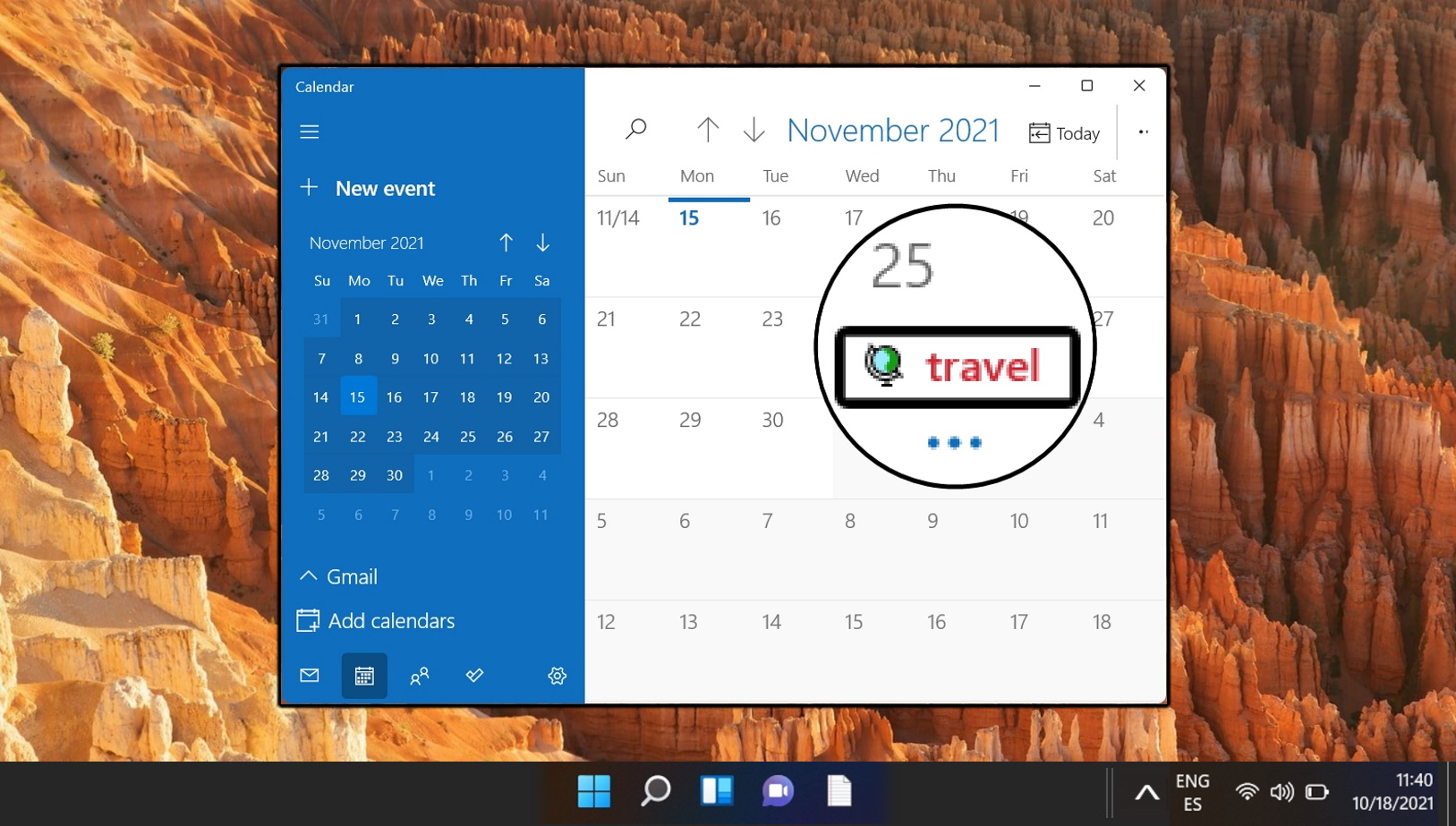The image size is (1456, 826).
Task: Open the People app icon
Action: [419, 677]
